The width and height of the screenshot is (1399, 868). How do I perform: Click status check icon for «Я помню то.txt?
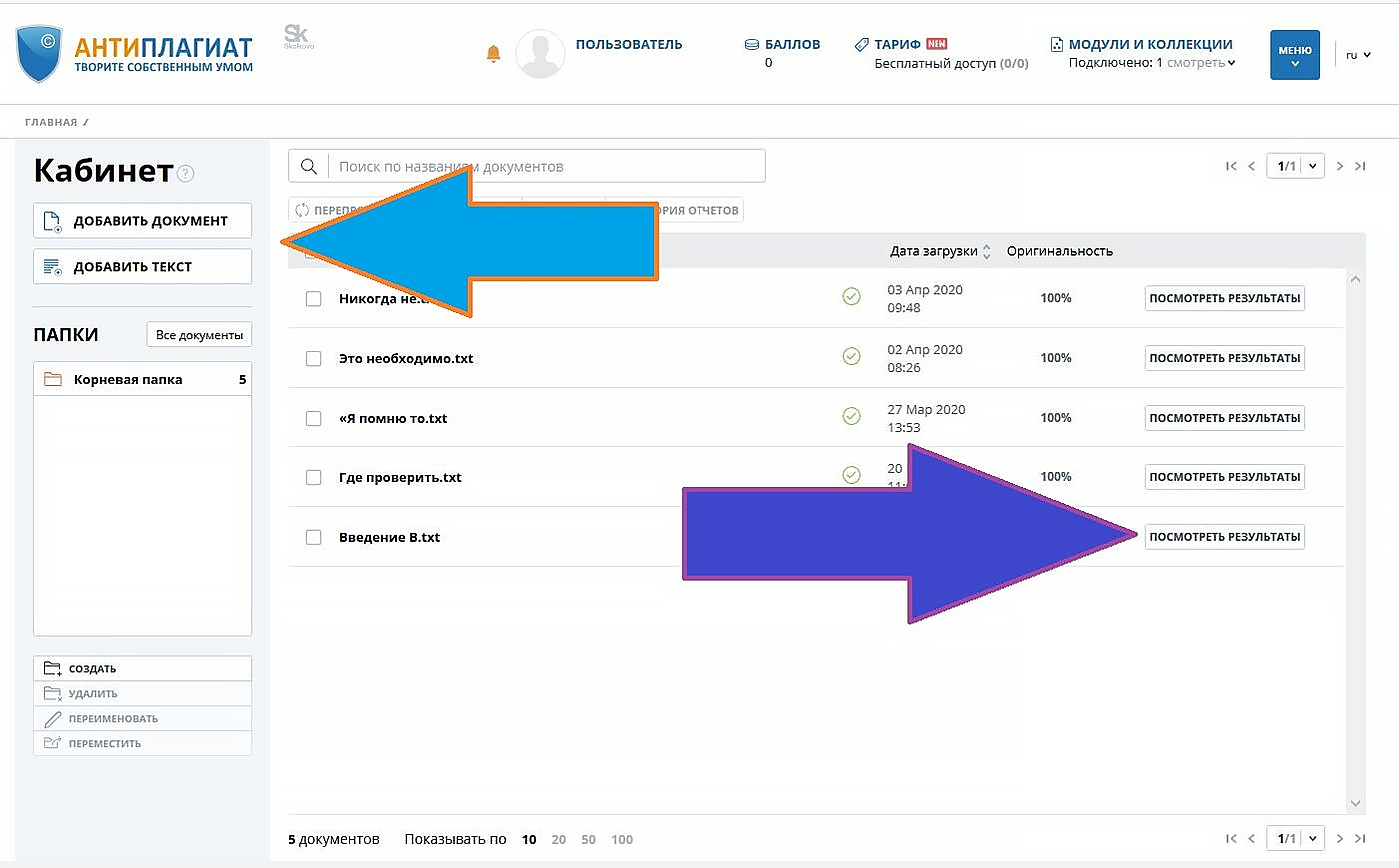click(851, 416)
